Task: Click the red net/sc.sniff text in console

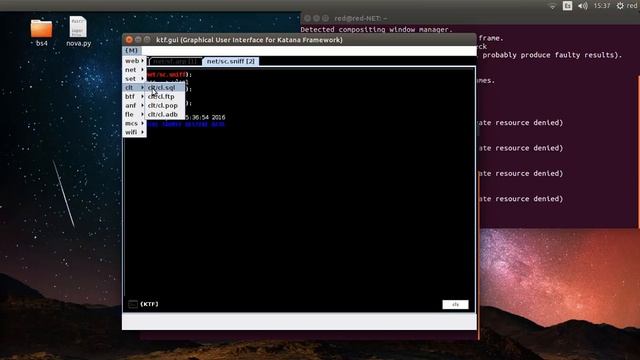Action: [167, 75]
